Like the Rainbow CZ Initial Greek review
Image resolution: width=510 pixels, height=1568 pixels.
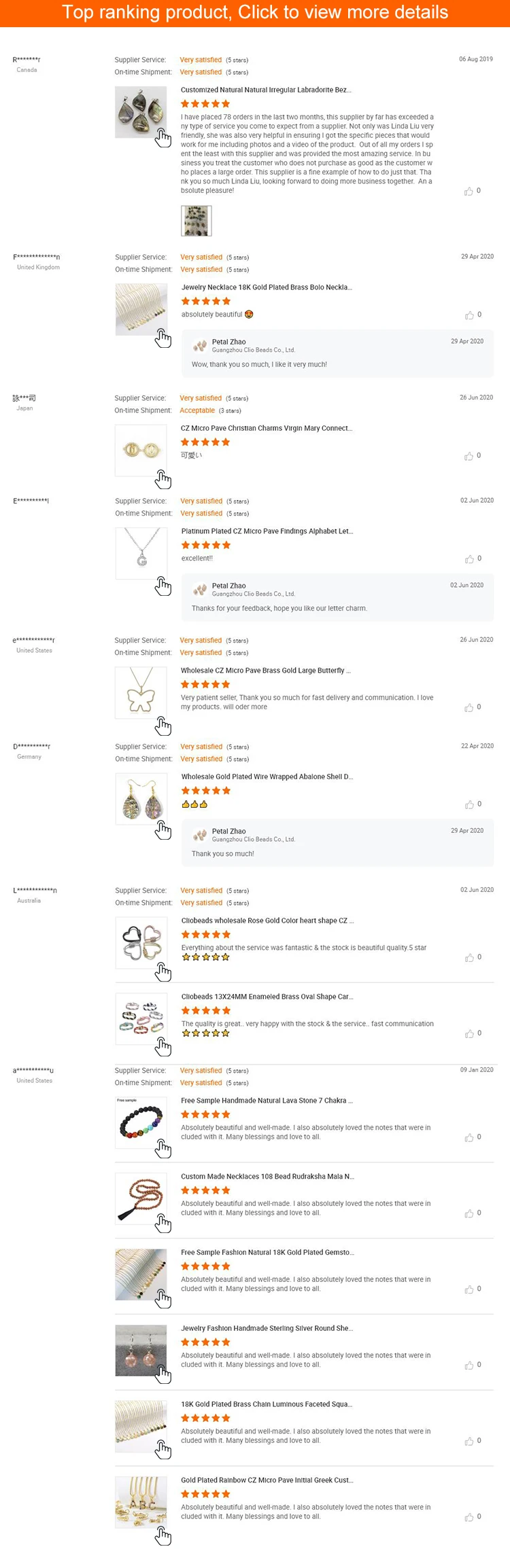(469, 1517)
